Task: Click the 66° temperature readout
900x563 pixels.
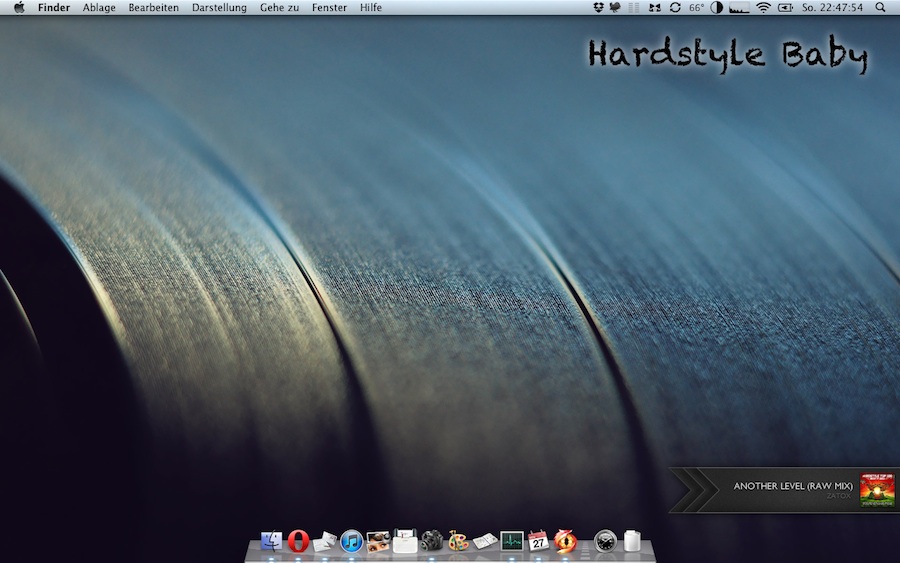Action: [696, 7]
